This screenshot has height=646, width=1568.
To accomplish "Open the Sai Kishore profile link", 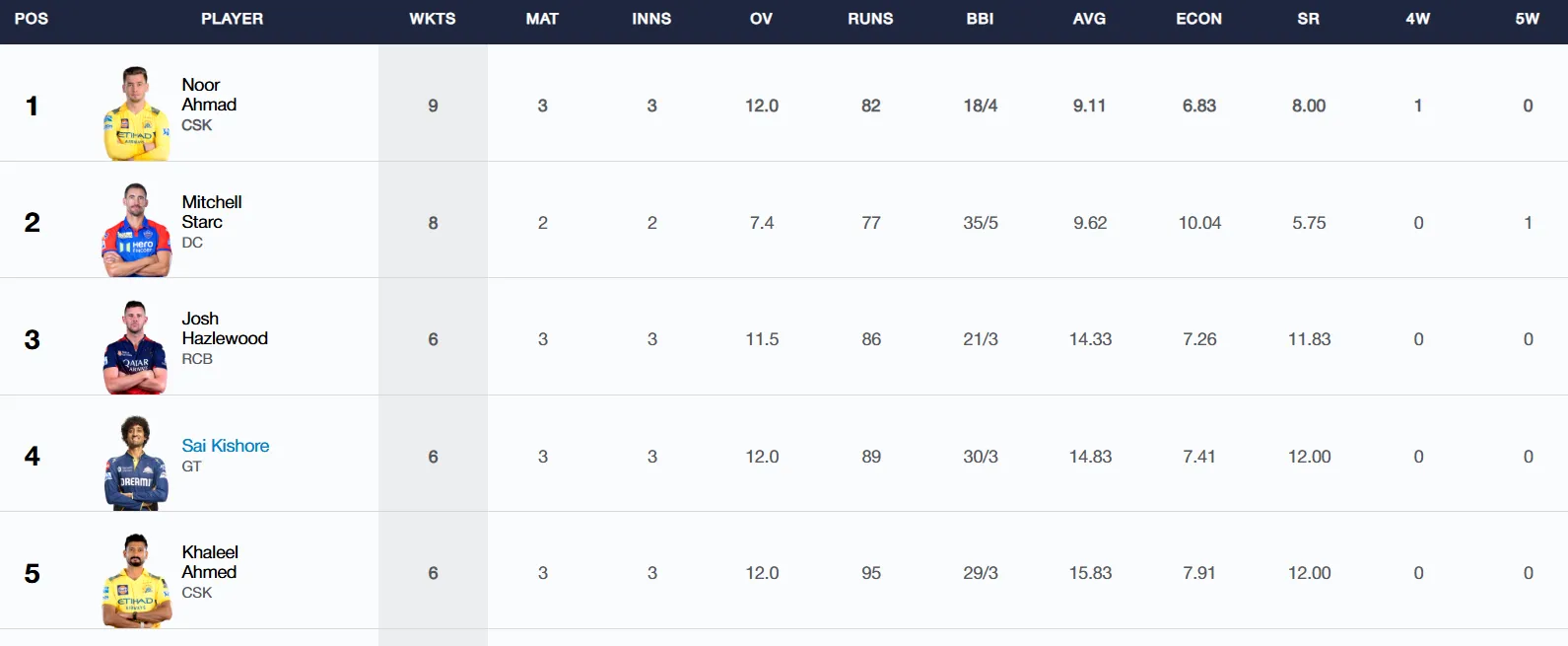I will click(226, 446).
